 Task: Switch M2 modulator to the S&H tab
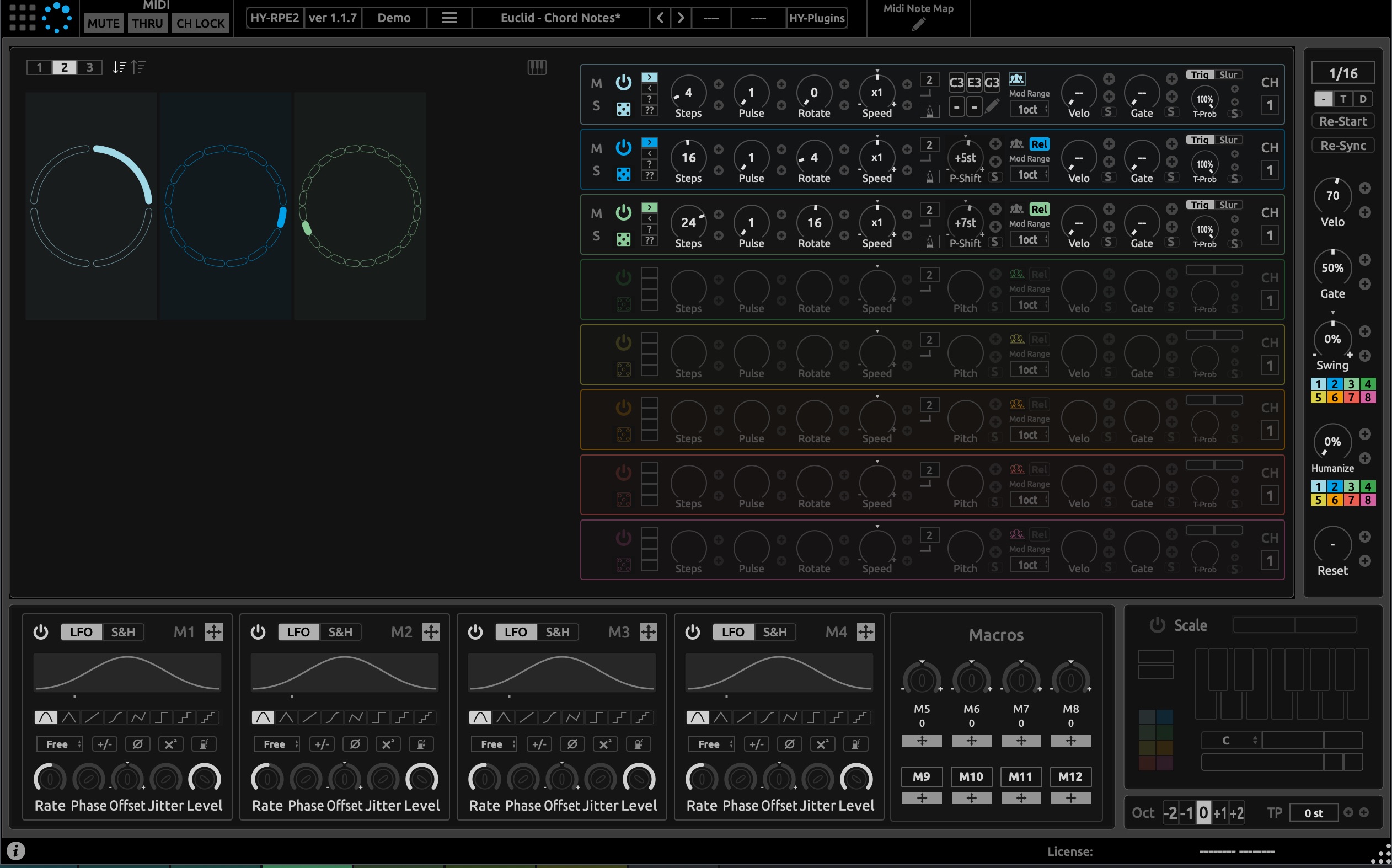click(340, 632)
